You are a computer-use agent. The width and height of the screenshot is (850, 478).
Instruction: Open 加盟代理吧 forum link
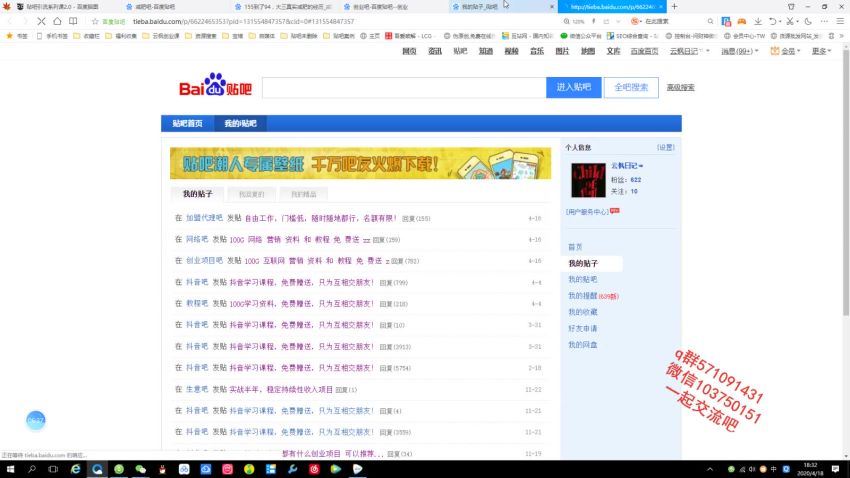tap(204, 218)
